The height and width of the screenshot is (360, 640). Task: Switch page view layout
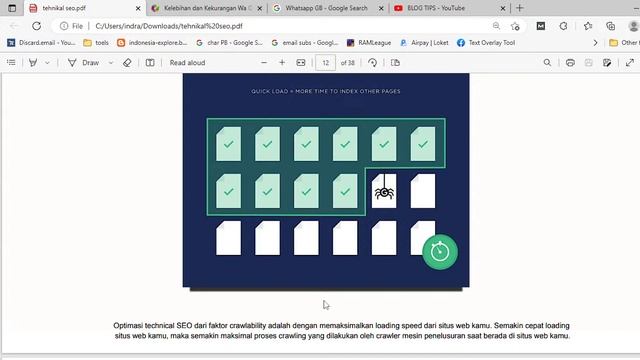click(x=395, y=62)
